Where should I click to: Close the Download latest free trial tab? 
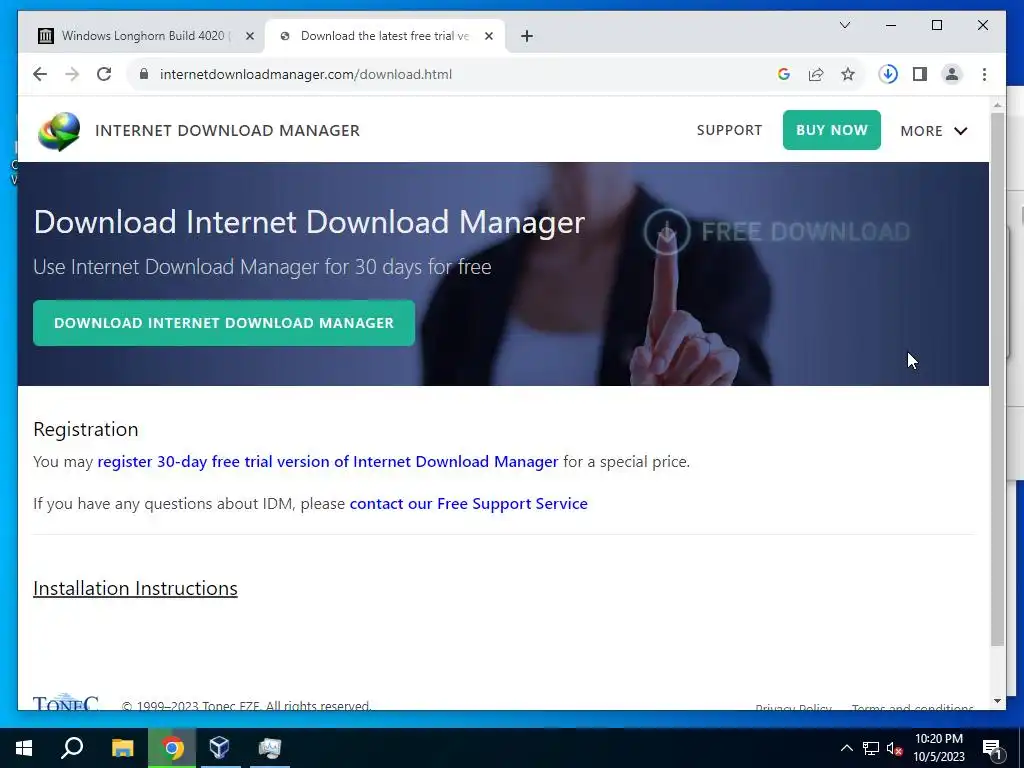(488, 36)
